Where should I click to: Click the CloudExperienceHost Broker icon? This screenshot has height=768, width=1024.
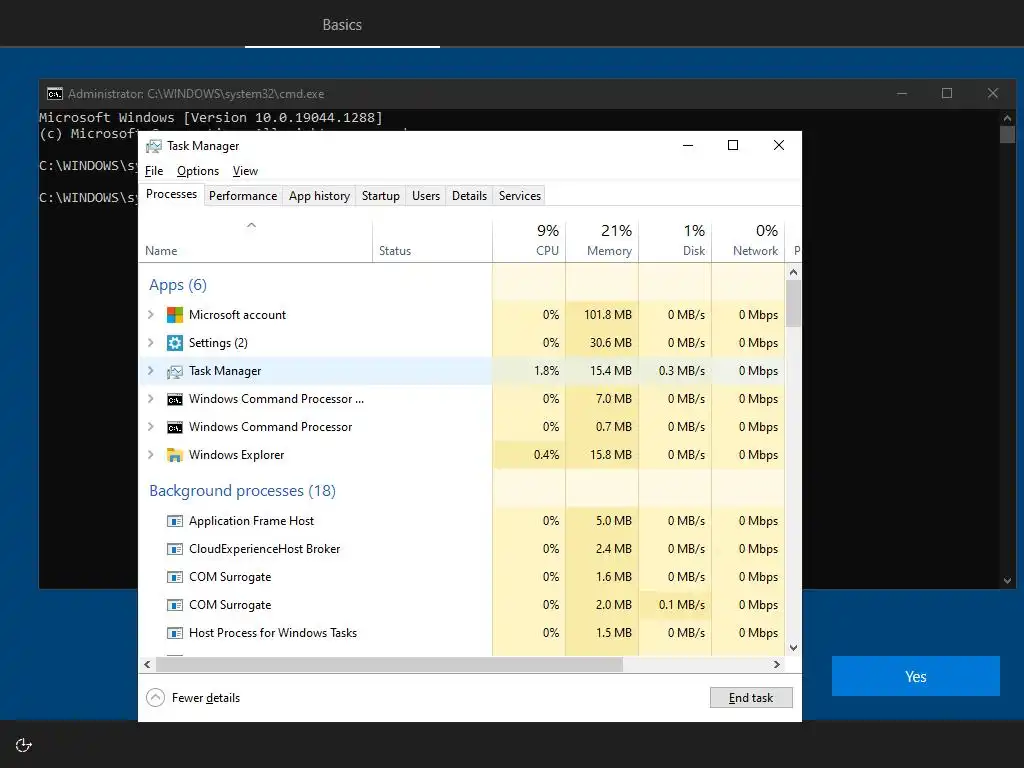click(x=174, y=549)
